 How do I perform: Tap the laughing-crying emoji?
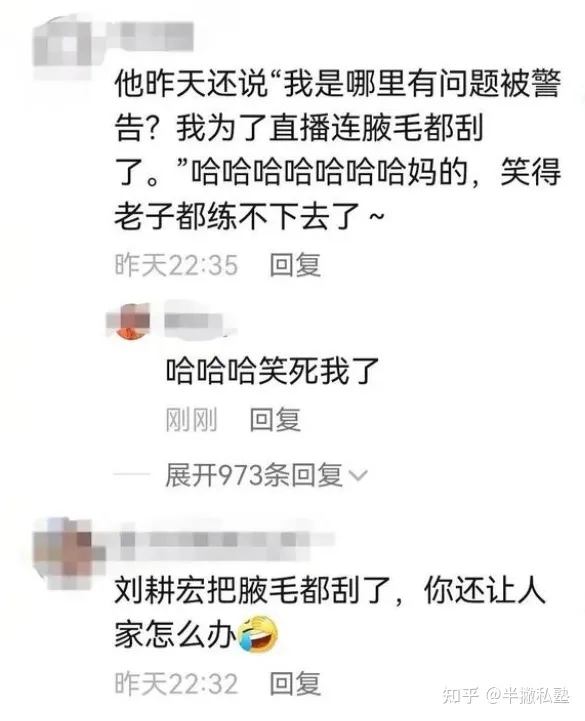tap(258, 635)
